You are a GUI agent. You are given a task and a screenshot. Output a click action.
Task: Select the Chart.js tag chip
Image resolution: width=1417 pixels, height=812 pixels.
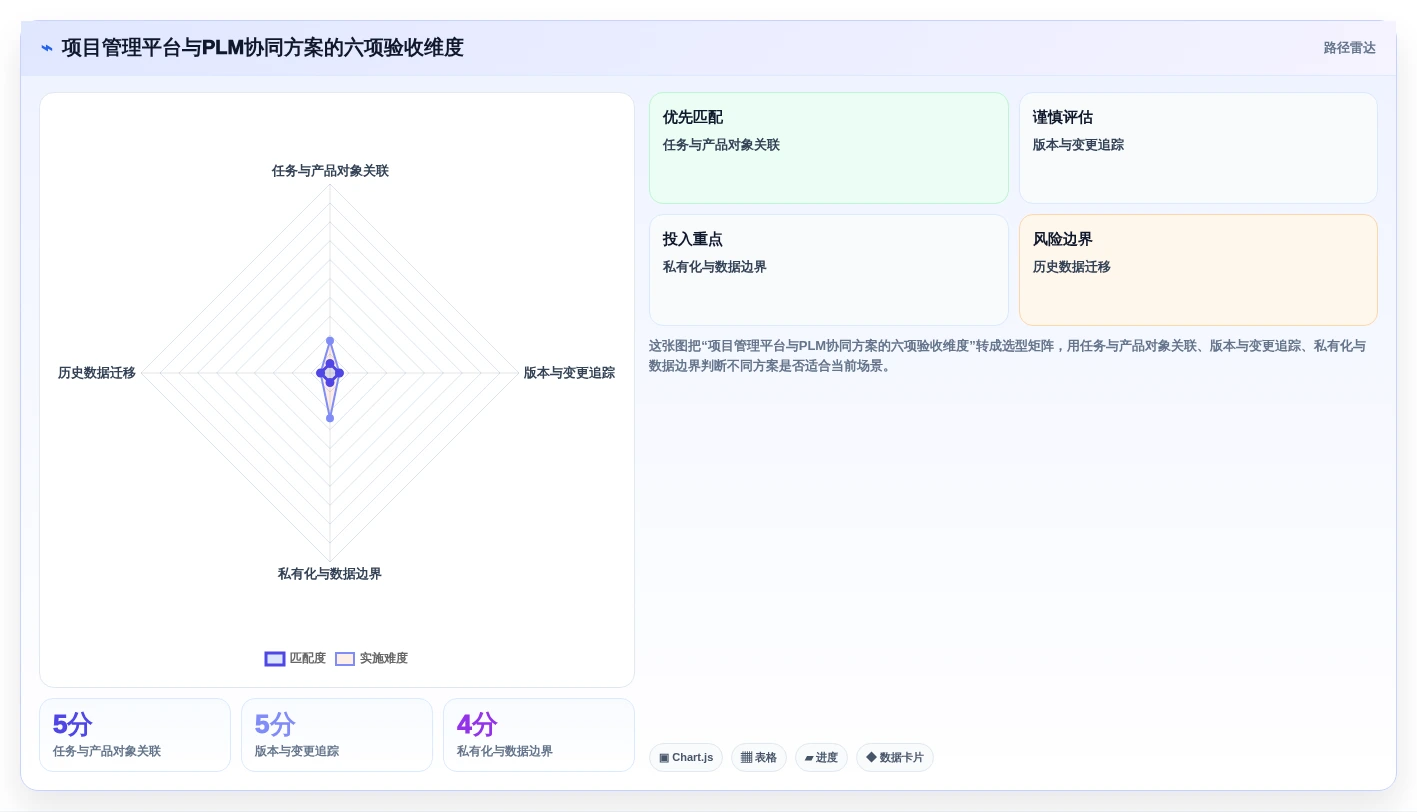(x=686, y=757)
